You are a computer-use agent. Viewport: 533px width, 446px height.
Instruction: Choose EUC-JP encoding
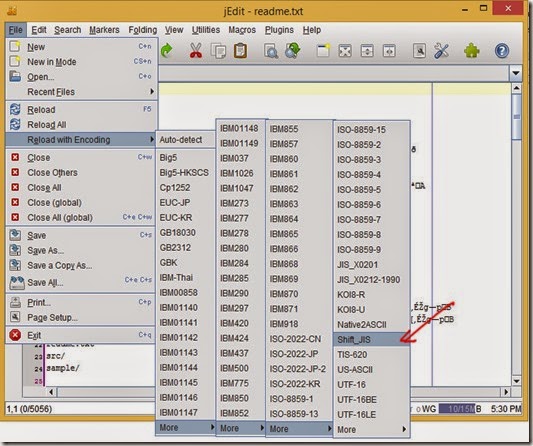coord(186,203)
